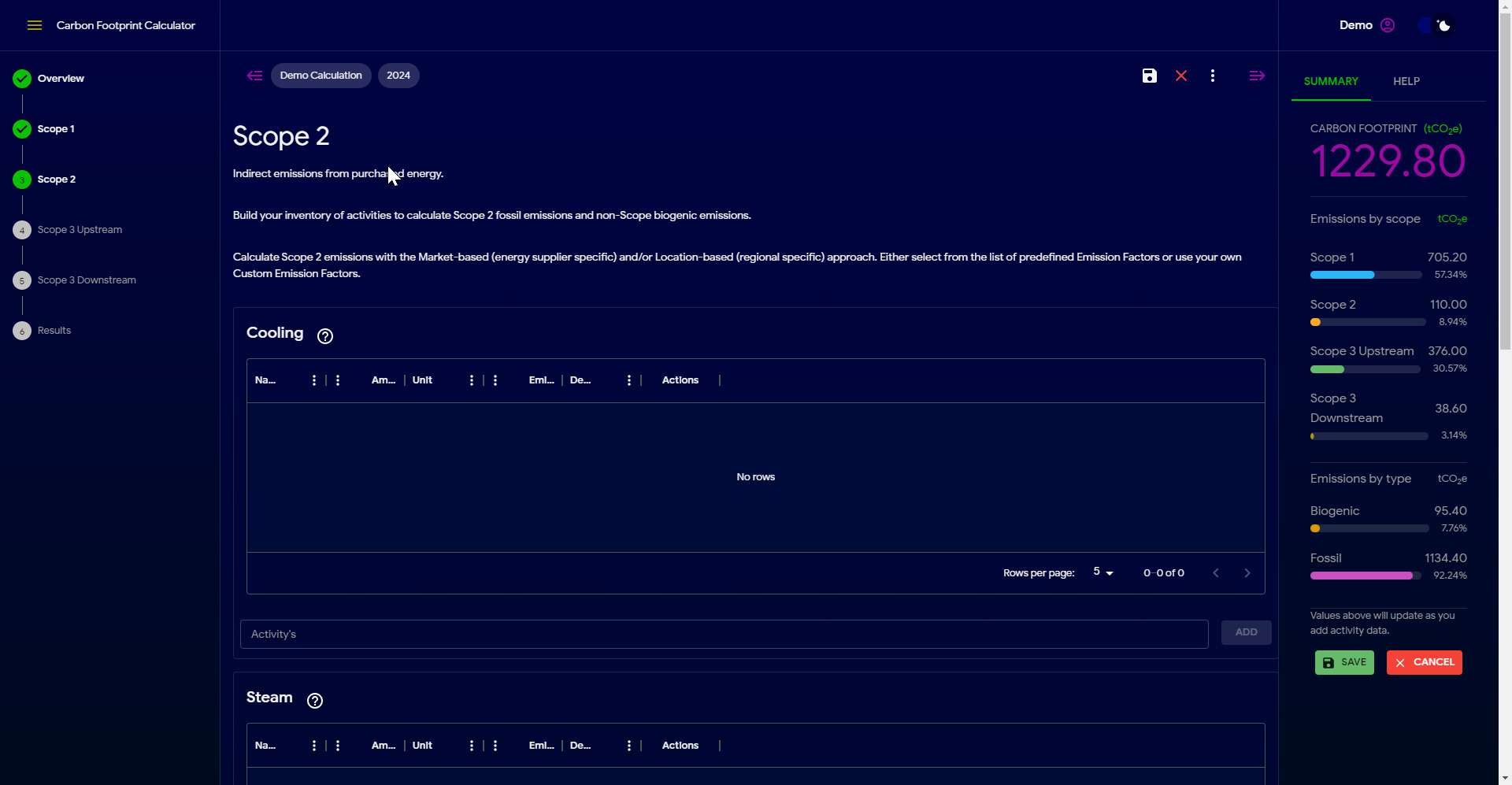Click the Fossil value 1134.40
1512x785 pixels.
pos(1446,558)
